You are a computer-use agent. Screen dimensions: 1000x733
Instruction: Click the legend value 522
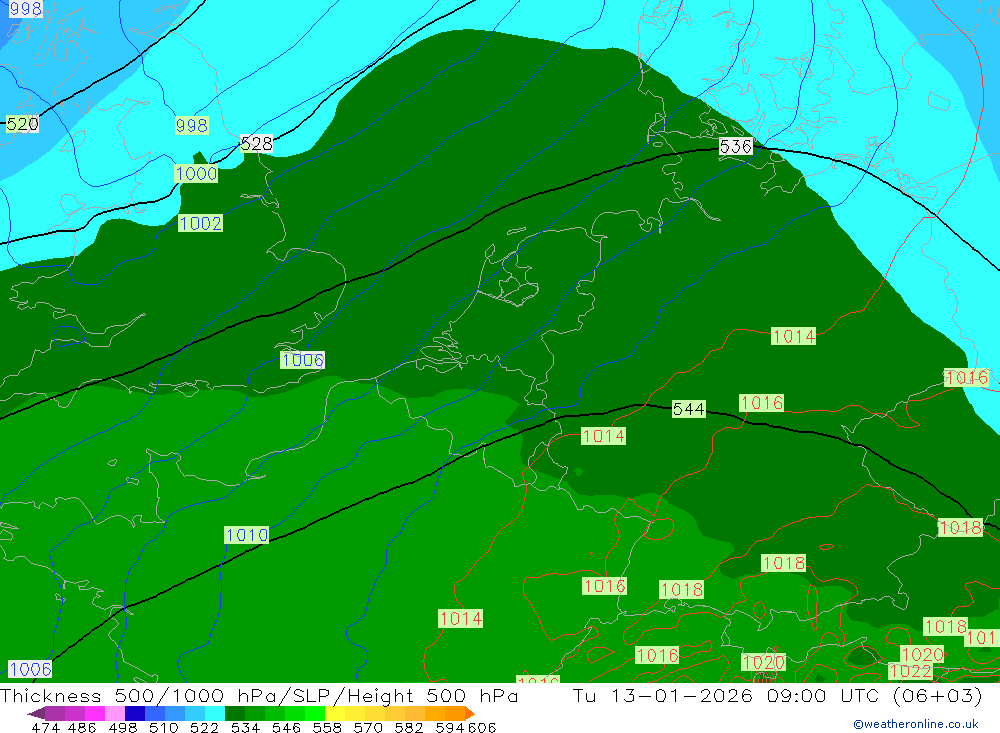[205, 727]
